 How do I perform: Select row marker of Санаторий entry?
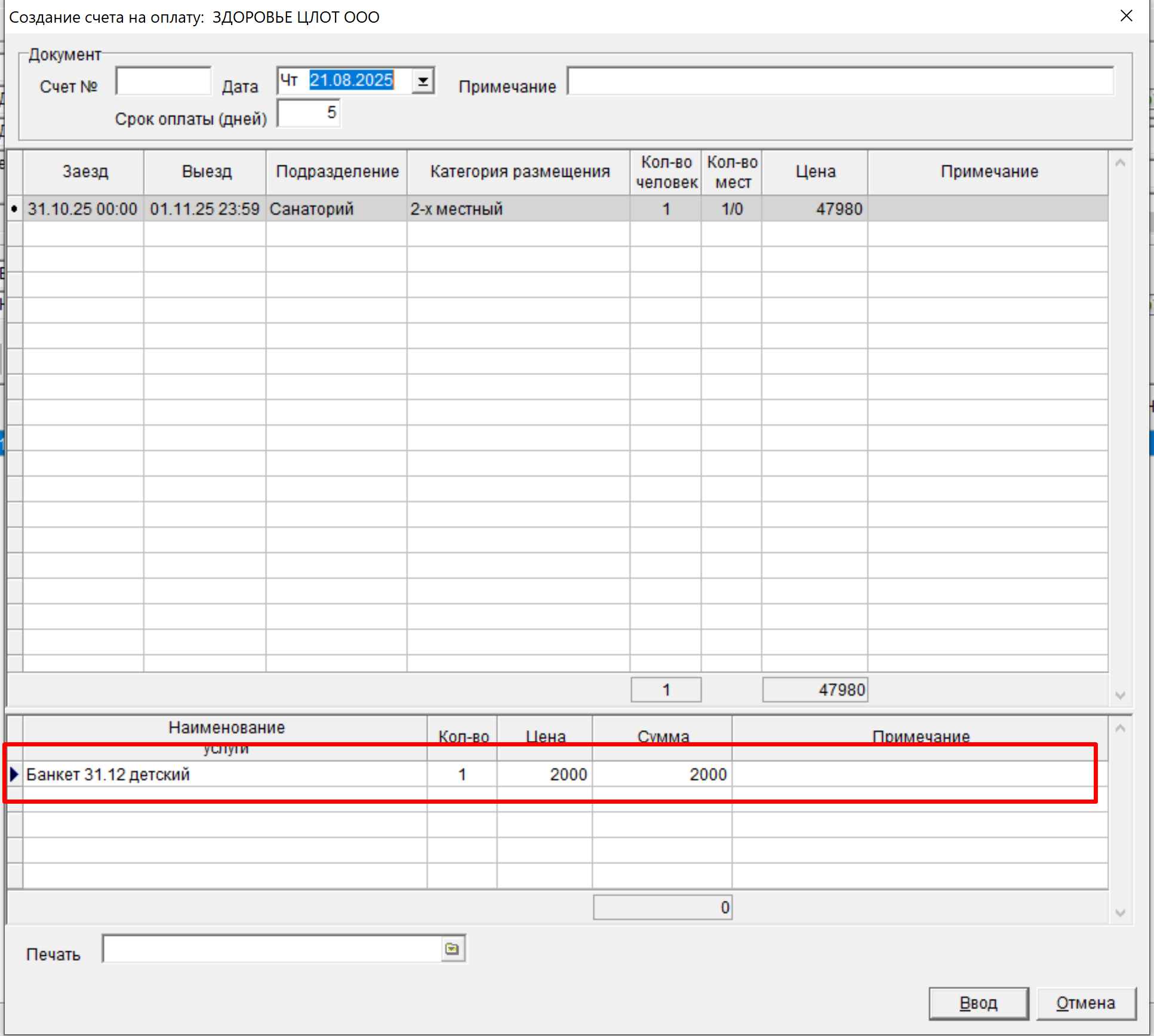point(14,209)
